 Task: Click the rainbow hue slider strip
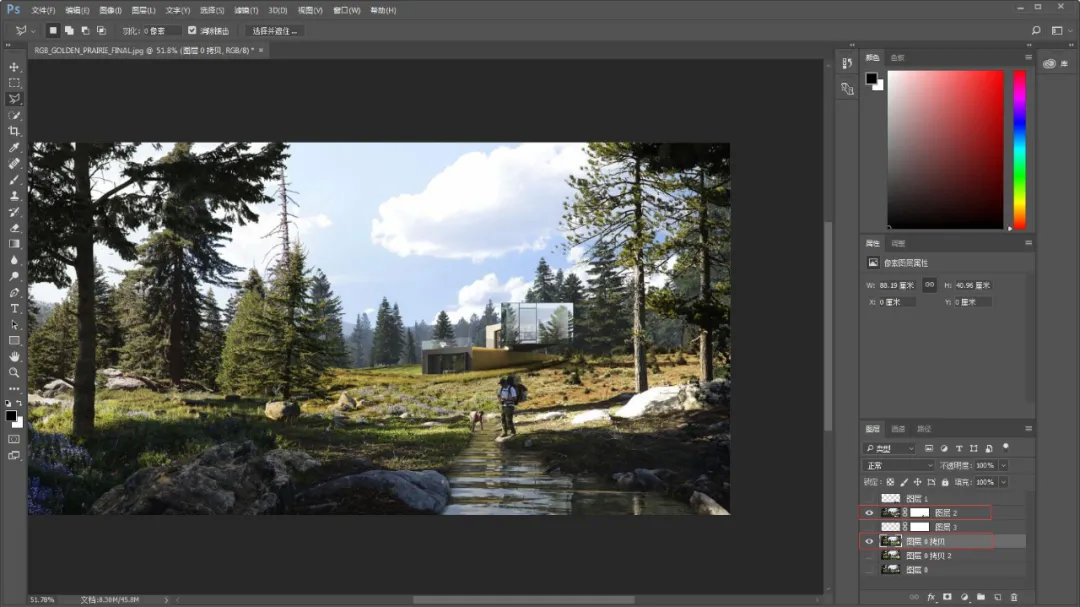1019,150
